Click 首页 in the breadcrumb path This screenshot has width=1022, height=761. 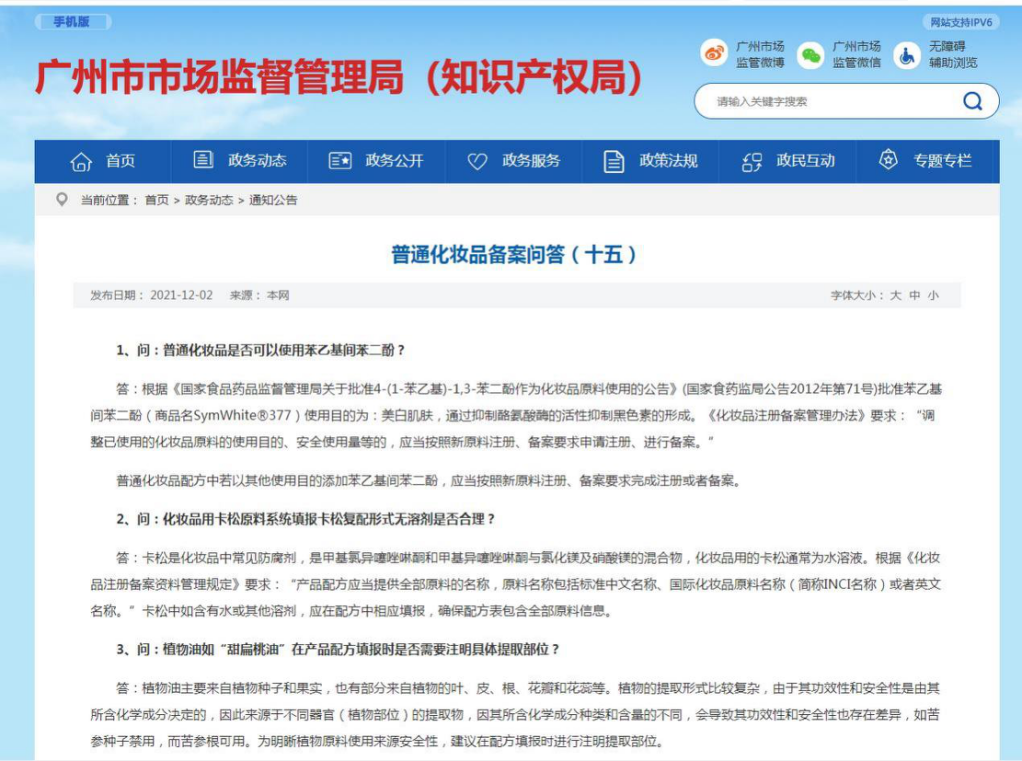coord(157,200)
